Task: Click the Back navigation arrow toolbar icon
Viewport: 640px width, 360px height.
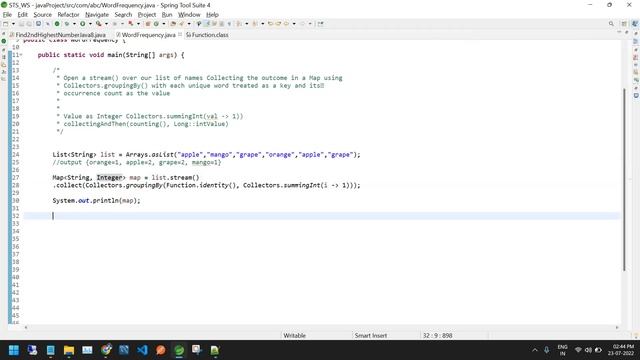Action: coord(286,24)
